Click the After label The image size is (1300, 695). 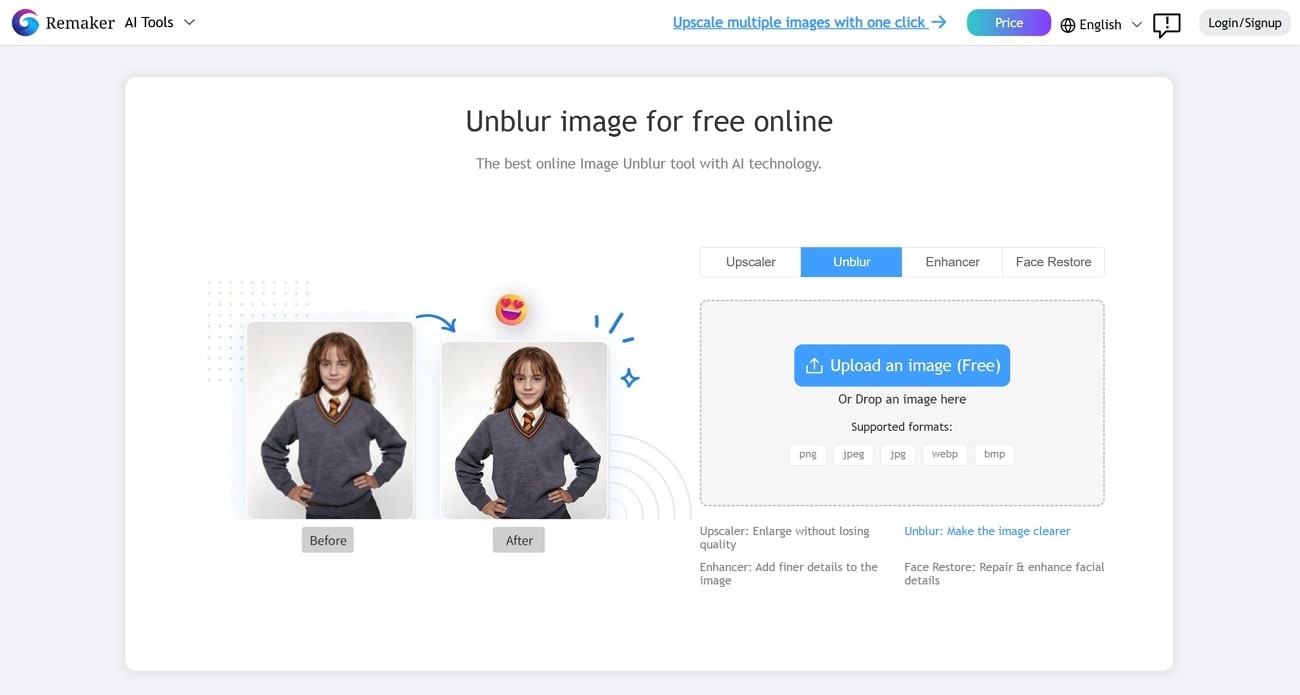click(519, 540)
